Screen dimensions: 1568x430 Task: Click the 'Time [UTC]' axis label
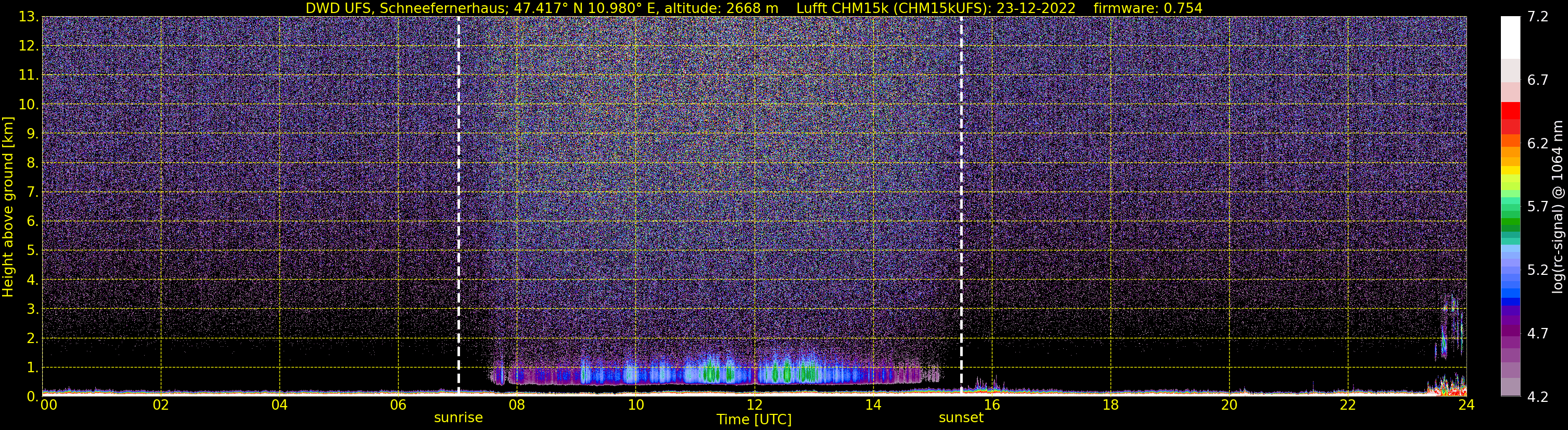coord(754,420)
